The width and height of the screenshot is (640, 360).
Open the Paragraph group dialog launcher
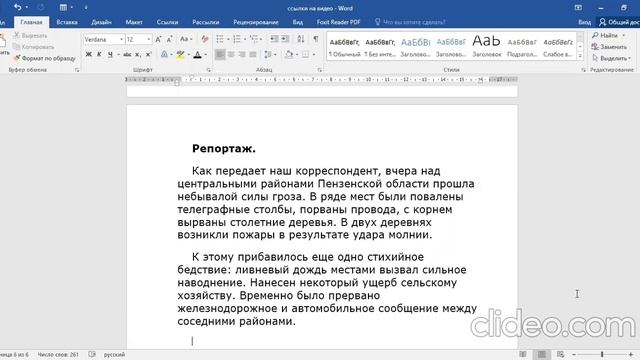[x=319, y=70]
